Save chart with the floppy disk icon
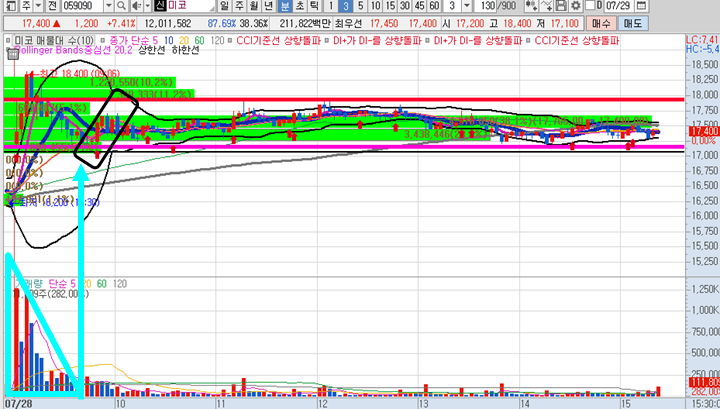 (x=561, y=6)
